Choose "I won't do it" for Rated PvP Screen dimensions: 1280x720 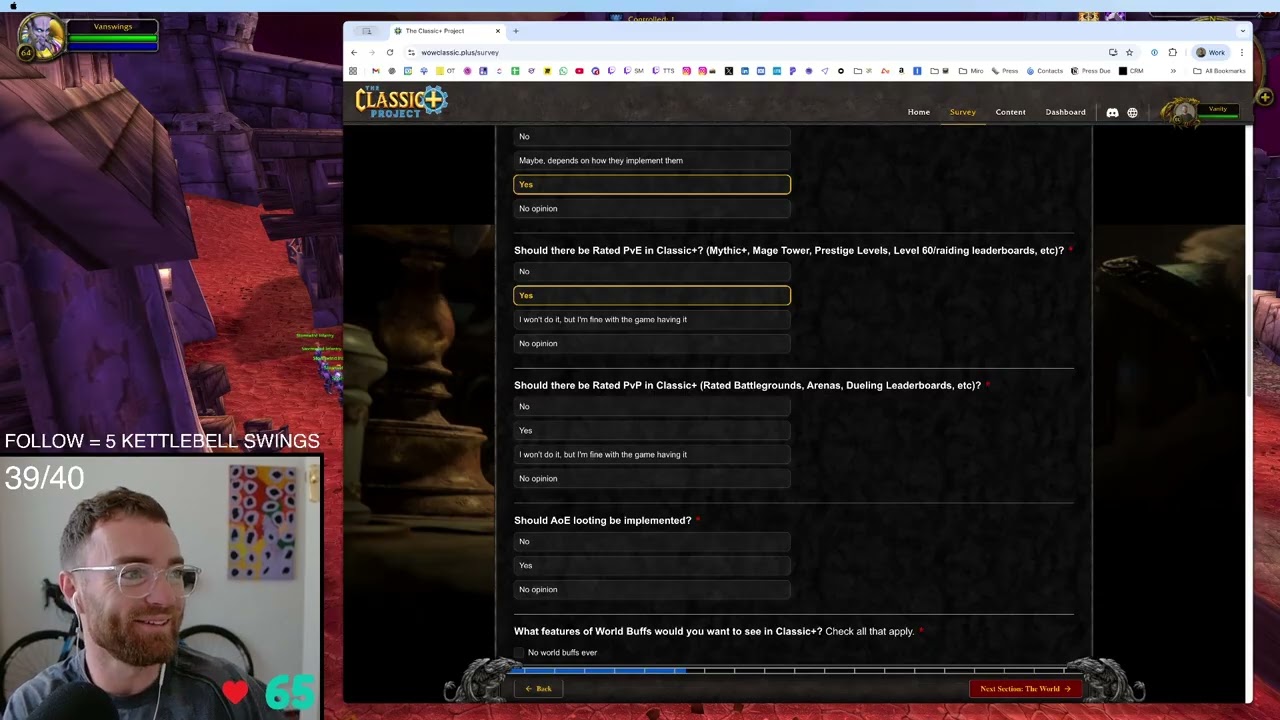pyautogui.click(x=652, y=454)
